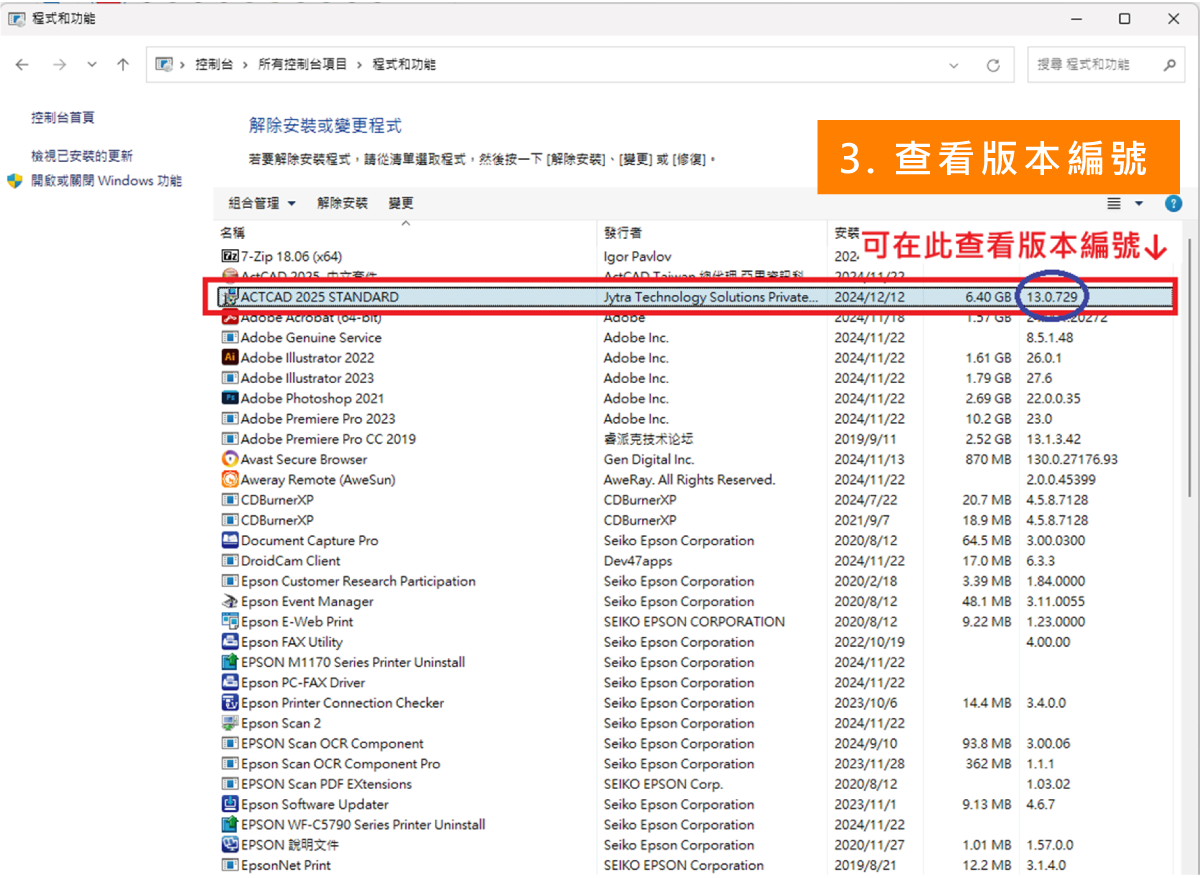Click the publisher cell 'Igor Pavlov'
1200x878 pixels.
[x=638, y=256]
